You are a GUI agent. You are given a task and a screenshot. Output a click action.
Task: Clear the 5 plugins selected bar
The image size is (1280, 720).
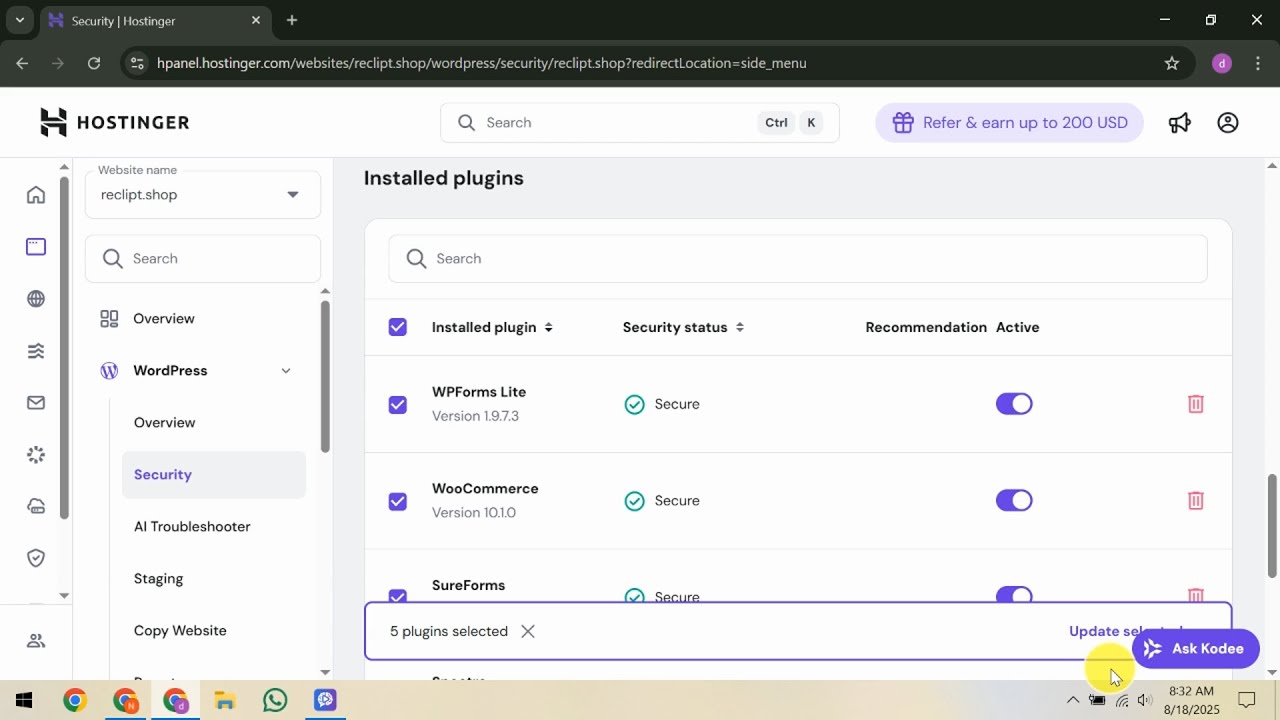(528, 631)
